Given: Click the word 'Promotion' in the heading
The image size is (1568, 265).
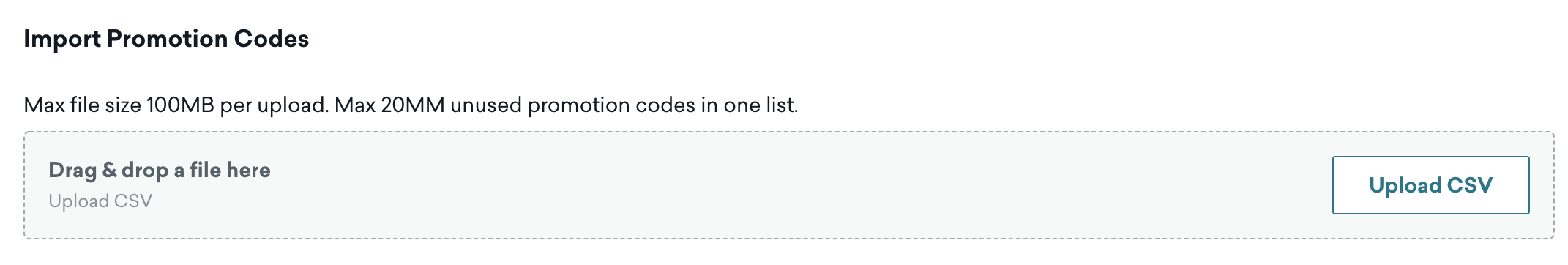Looking at the screenshot, I should [157, 38].
